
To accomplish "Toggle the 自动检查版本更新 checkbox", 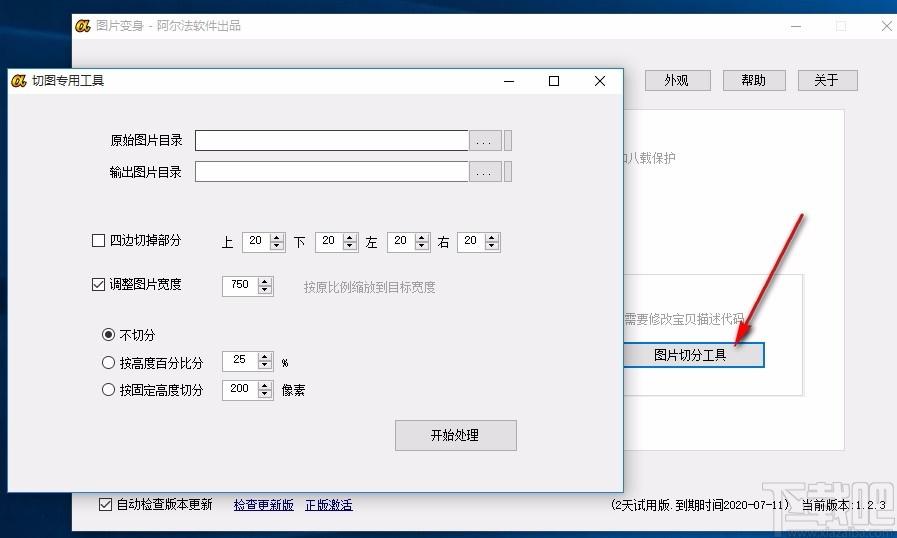I will (106, 505).
